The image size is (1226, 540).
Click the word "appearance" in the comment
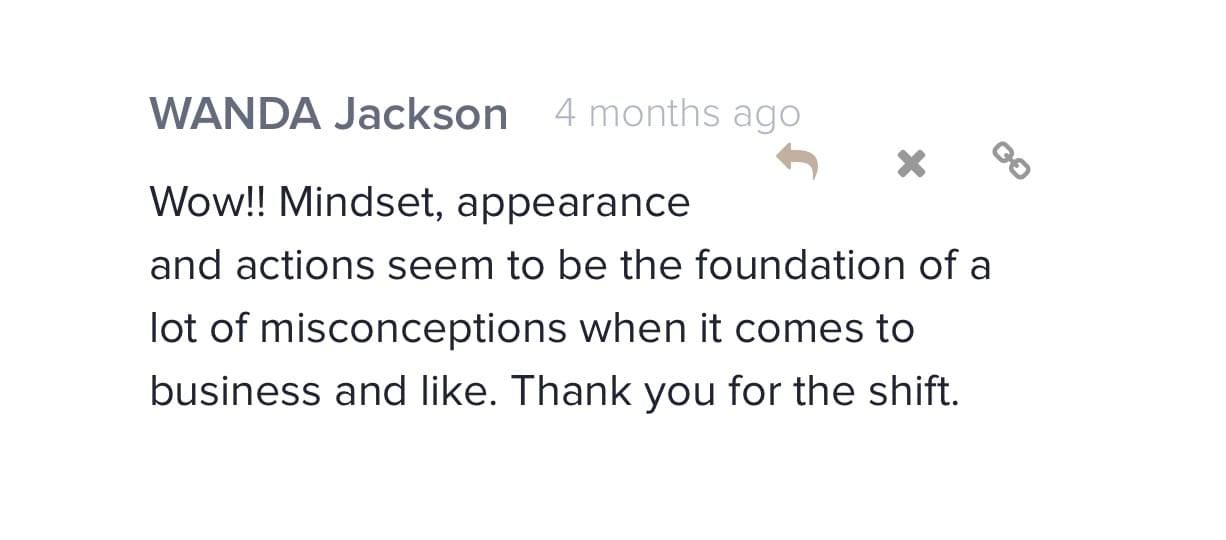pyautogui.click(x=573, y=205)
